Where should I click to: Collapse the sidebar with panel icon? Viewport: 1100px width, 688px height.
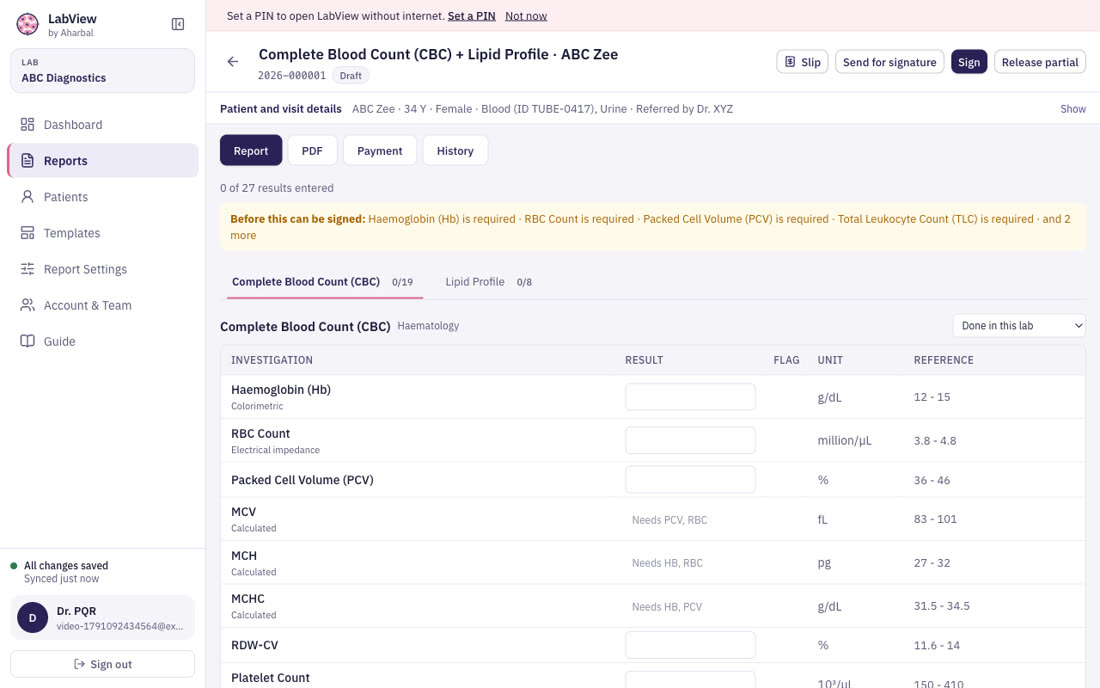point(178,25)
